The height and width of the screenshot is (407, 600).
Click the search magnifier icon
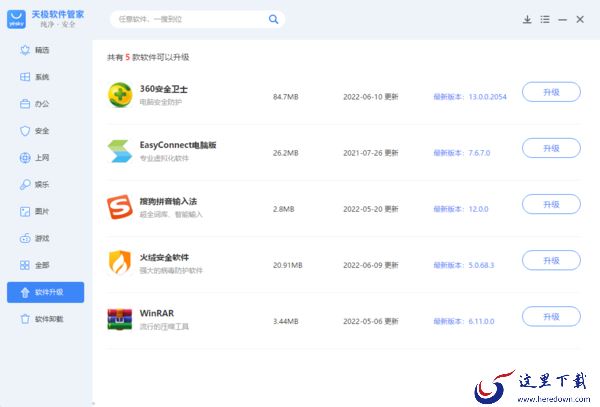coord(273,19)
